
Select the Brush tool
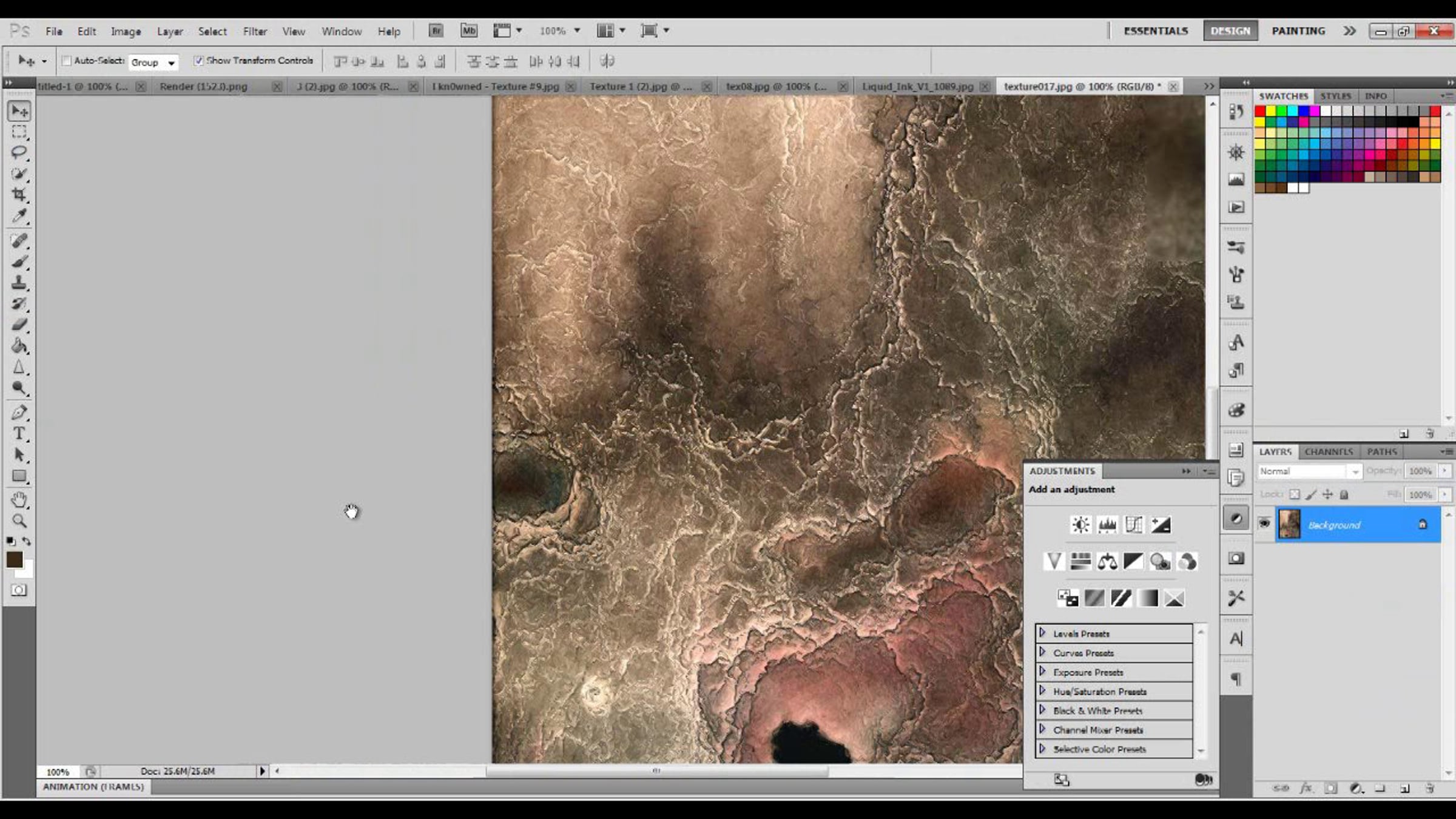tap(19, 261)
